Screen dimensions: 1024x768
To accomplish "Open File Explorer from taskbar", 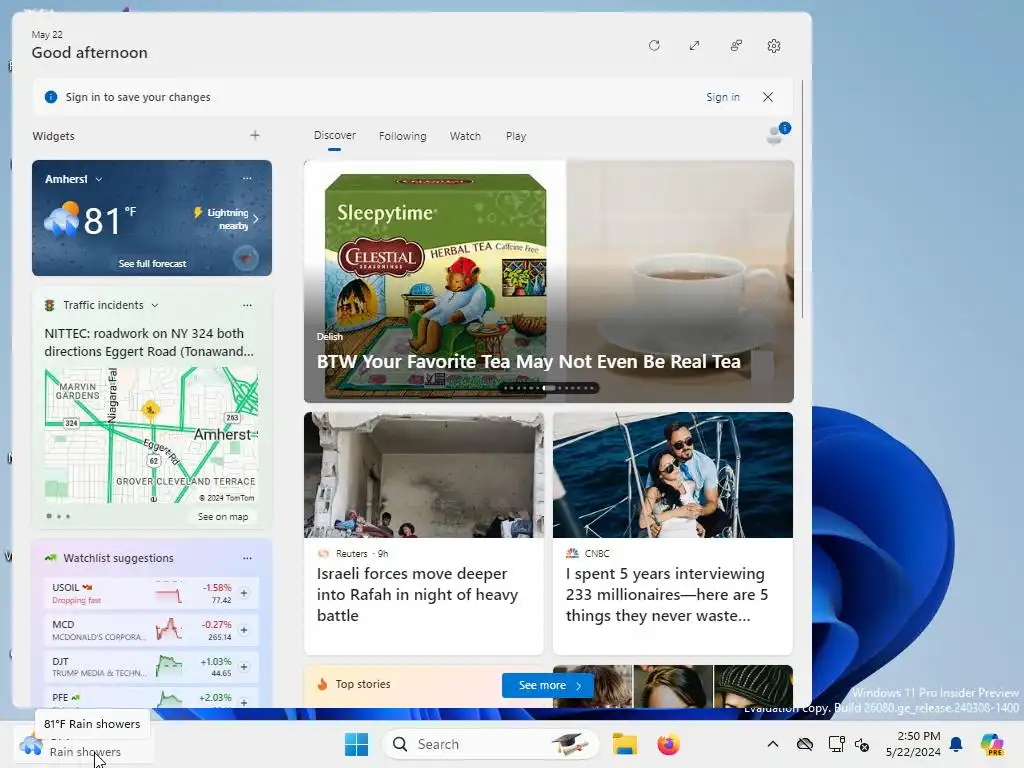I will click(x=624, y=744).
